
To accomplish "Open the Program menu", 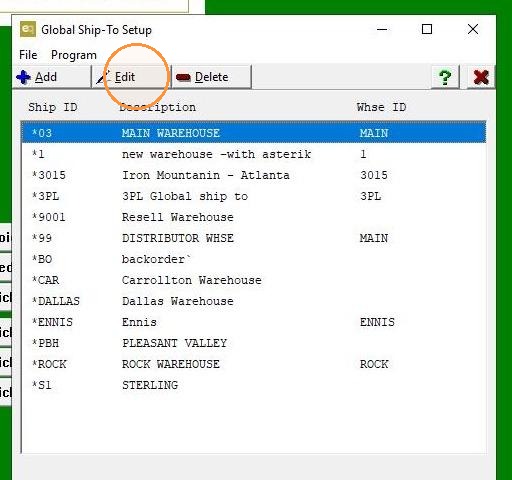I will point(74,55).
